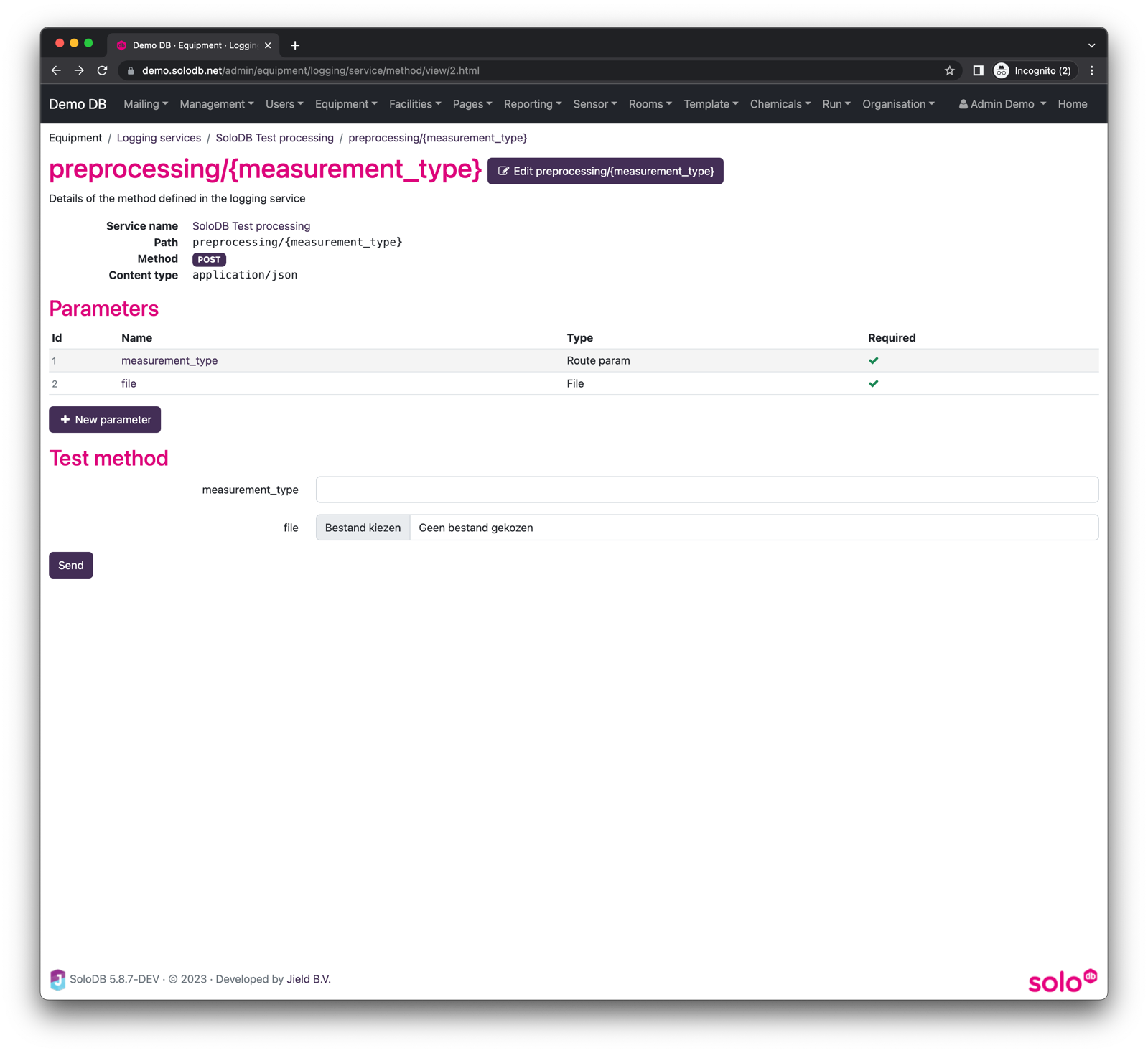Click required checkmark for measurement_type row
This screenshot has width=1148, height=1053.
873,360
